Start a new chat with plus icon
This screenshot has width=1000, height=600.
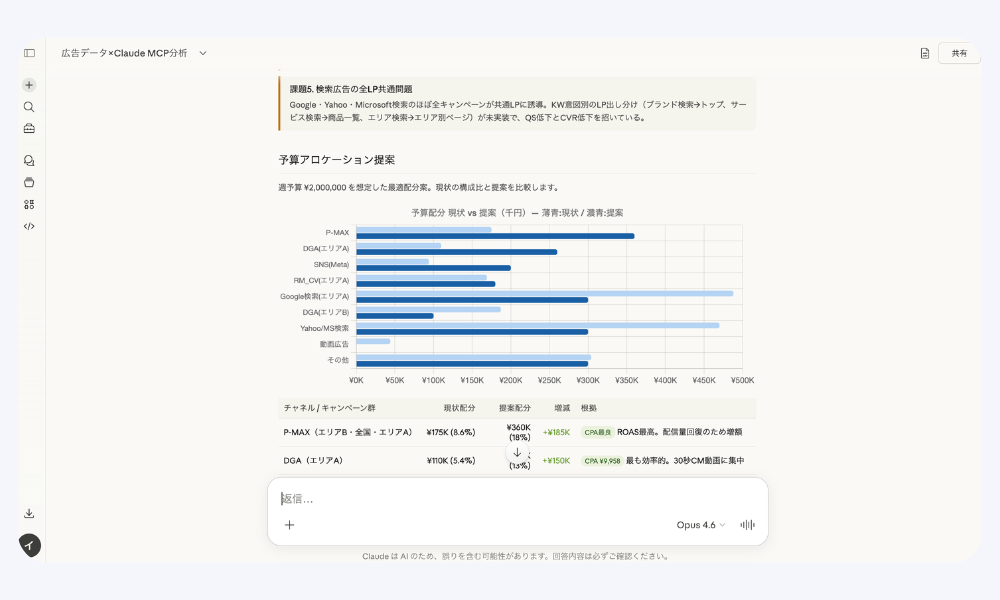[29, 85]
